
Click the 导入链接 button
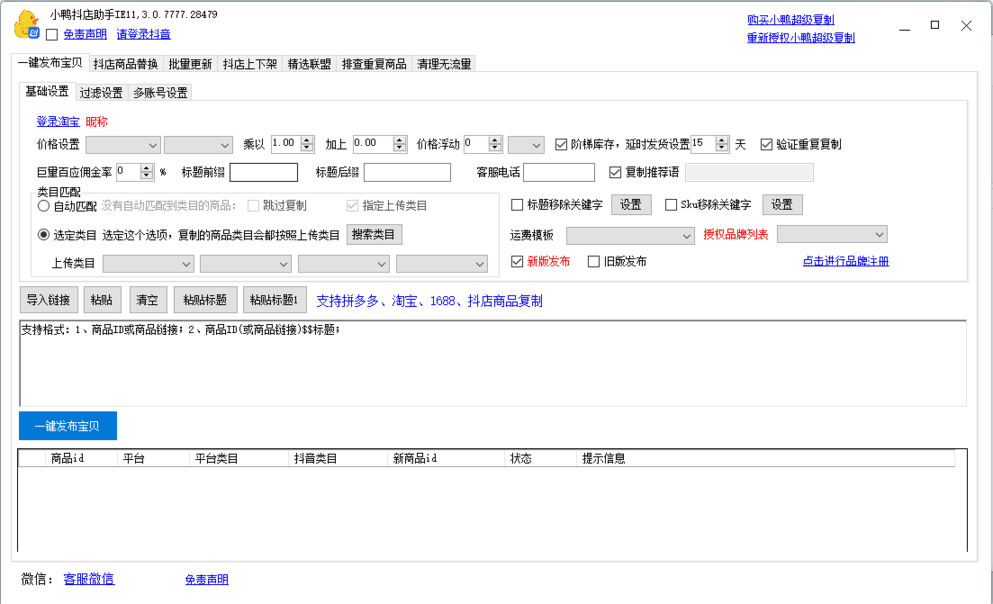click(x=50, y=300)
